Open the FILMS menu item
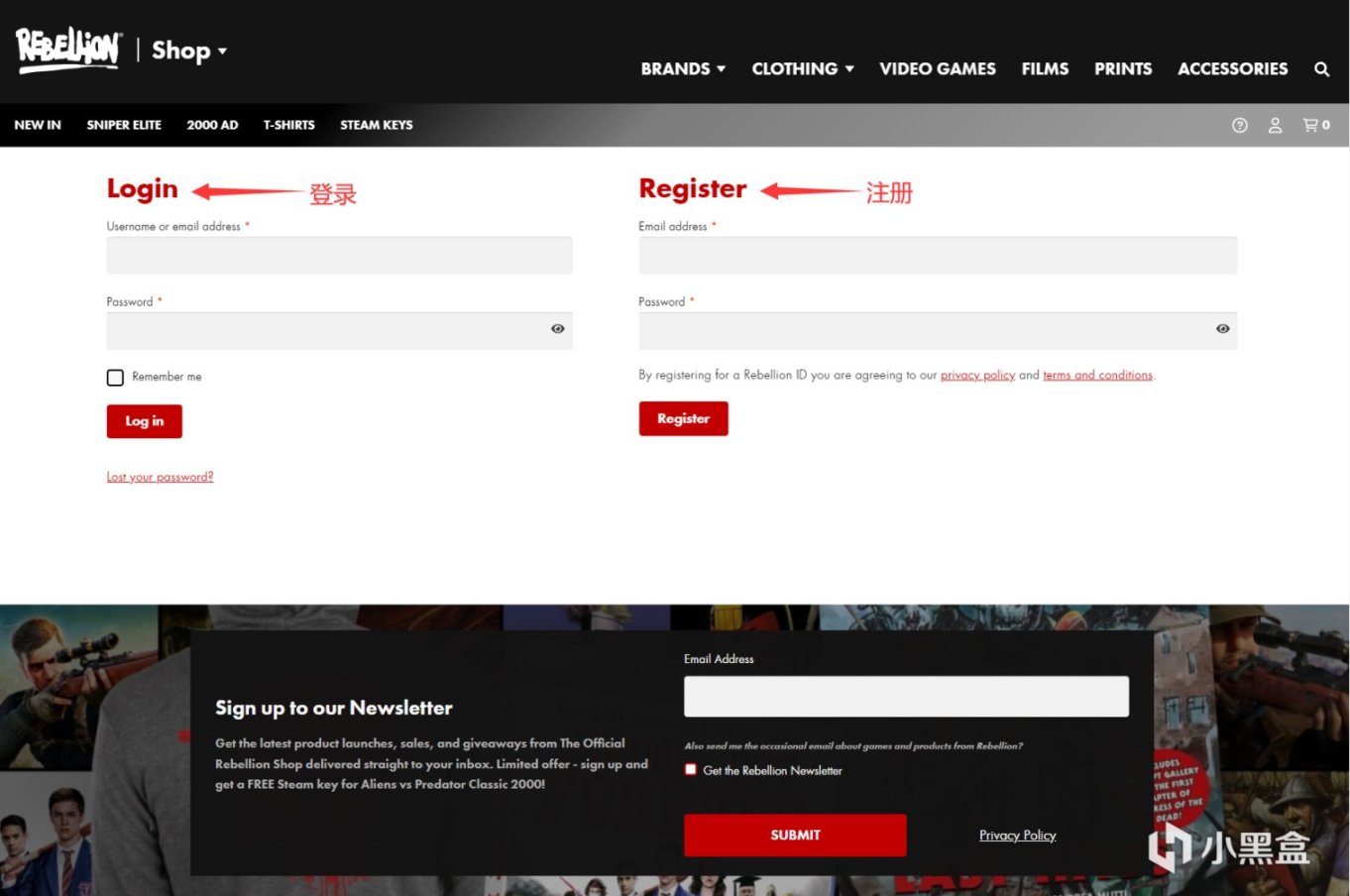This screenshot has width=1350, height=896. coord(1045,69)
